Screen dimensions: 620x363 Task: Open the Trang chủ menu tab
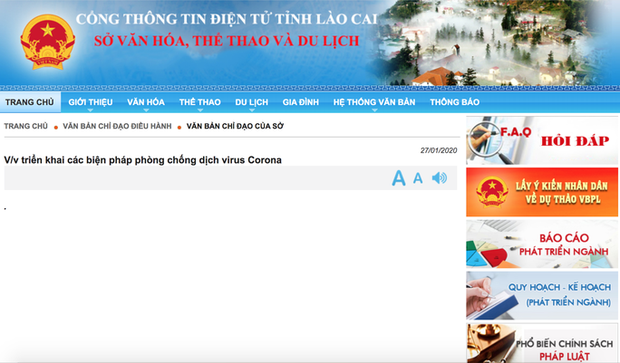tap(30, 102)
